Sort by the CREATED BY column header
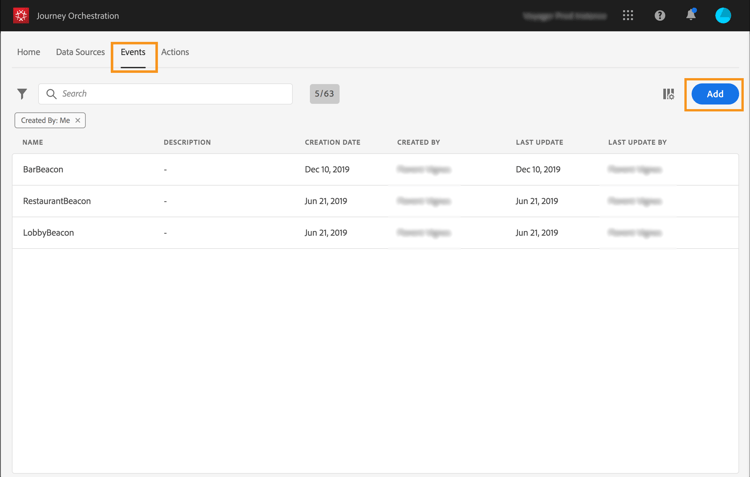 point(419,142)
